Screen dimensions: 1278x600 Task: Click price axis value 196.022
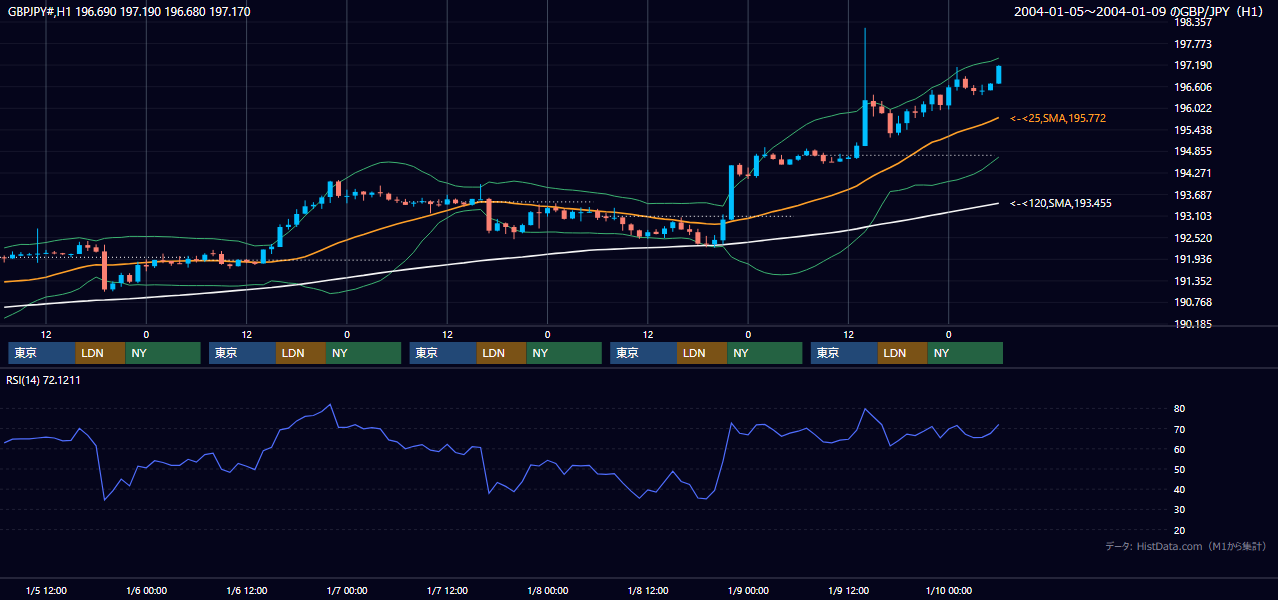click(1192, 108)
